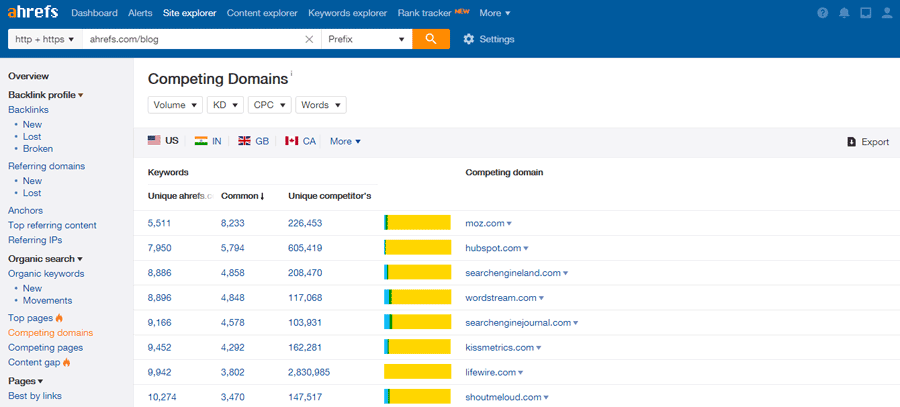Click unique ahrefs value 9,166
The height and width of the screenshot is (407, 900).
[159, 323]
